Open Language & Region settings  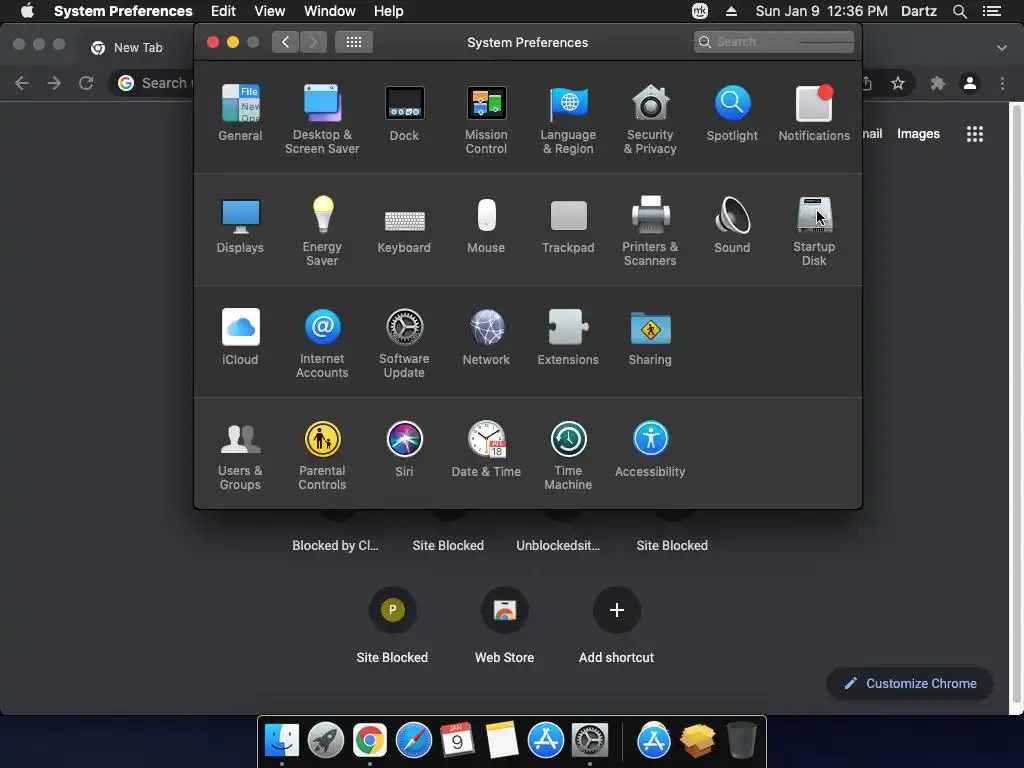(x=568, y=119)
